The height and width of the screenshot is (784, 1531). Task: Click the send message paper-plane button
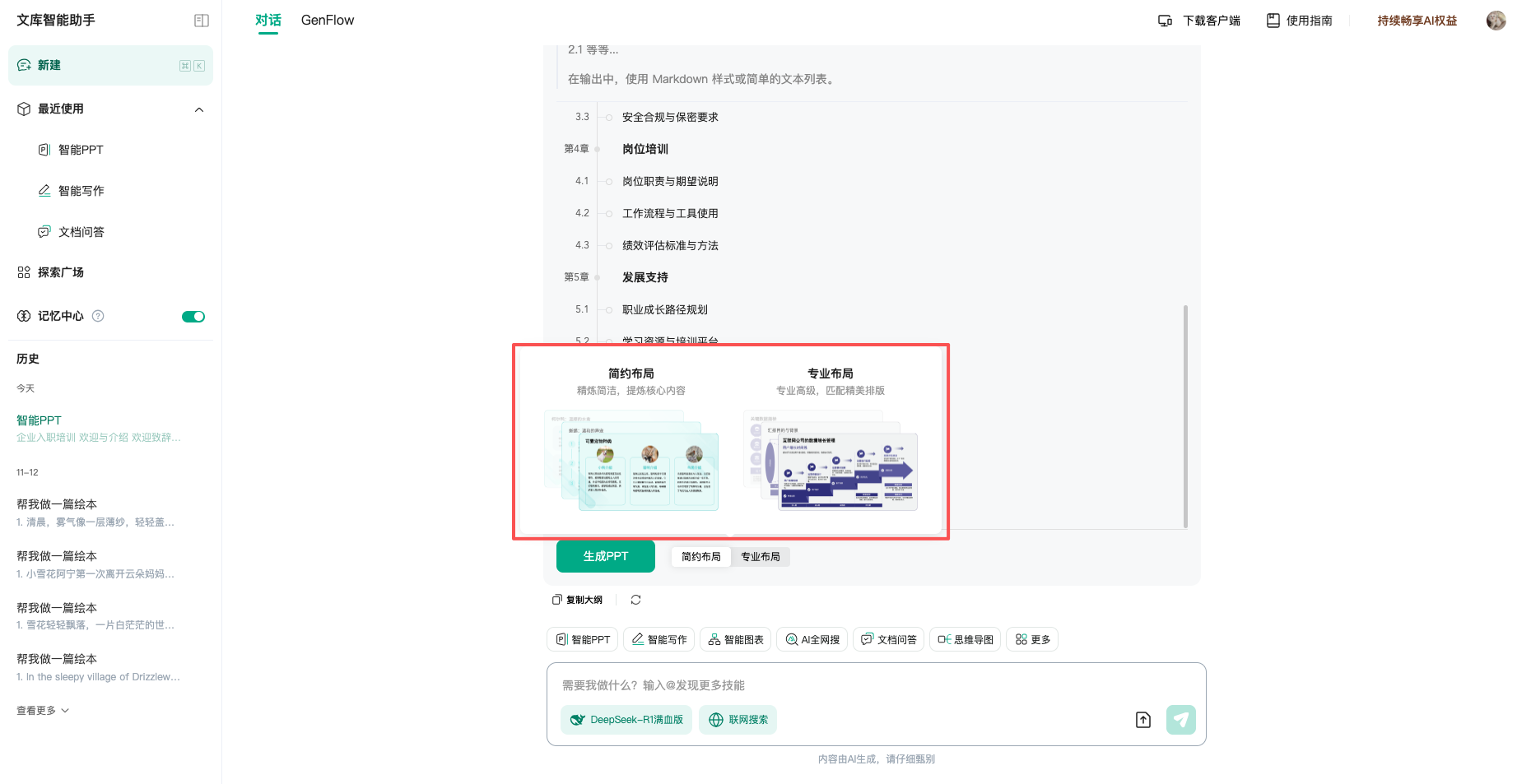point(1181,720)
